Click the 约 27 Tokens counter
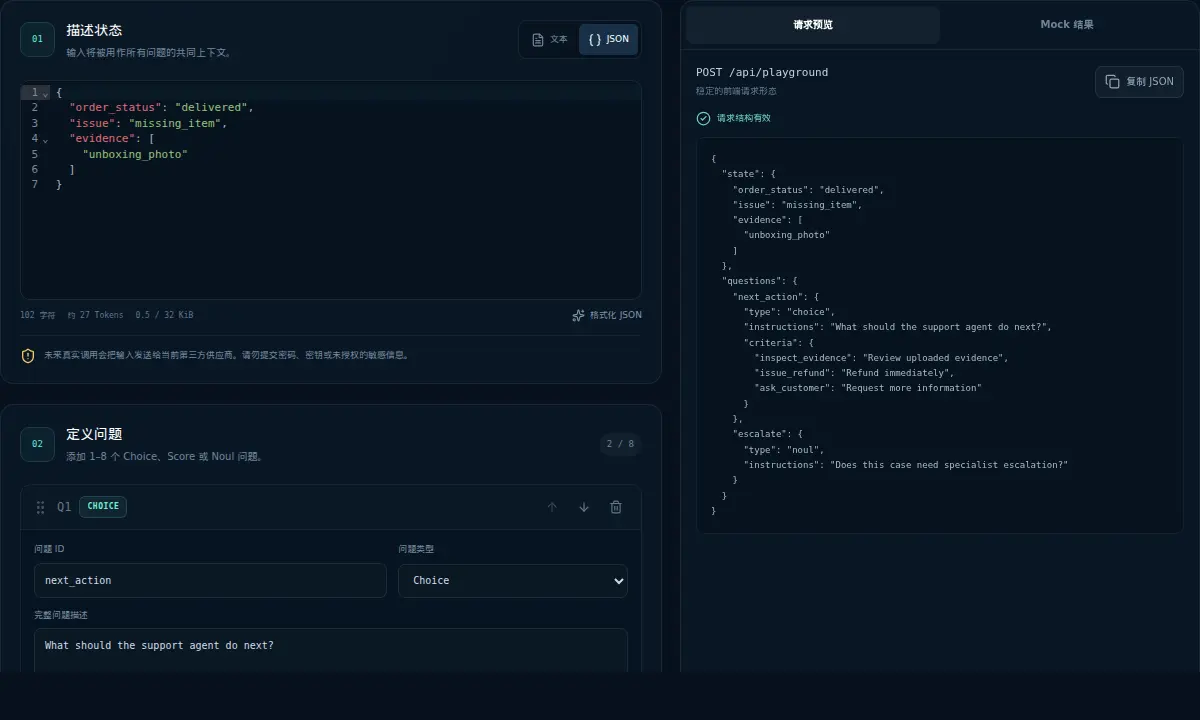This screenshot has height=720, width=1200. [x=96, y=315]
